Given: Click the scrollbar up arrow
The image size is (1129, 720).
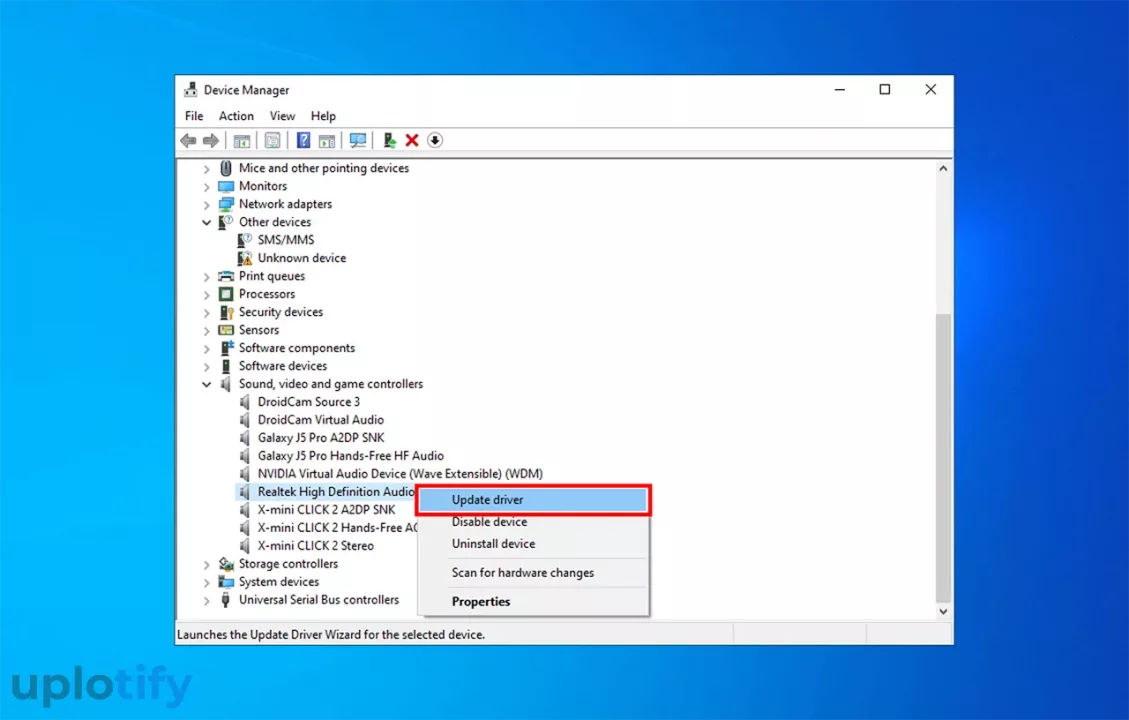Looking at the screenshot, I should click(943, 168).
